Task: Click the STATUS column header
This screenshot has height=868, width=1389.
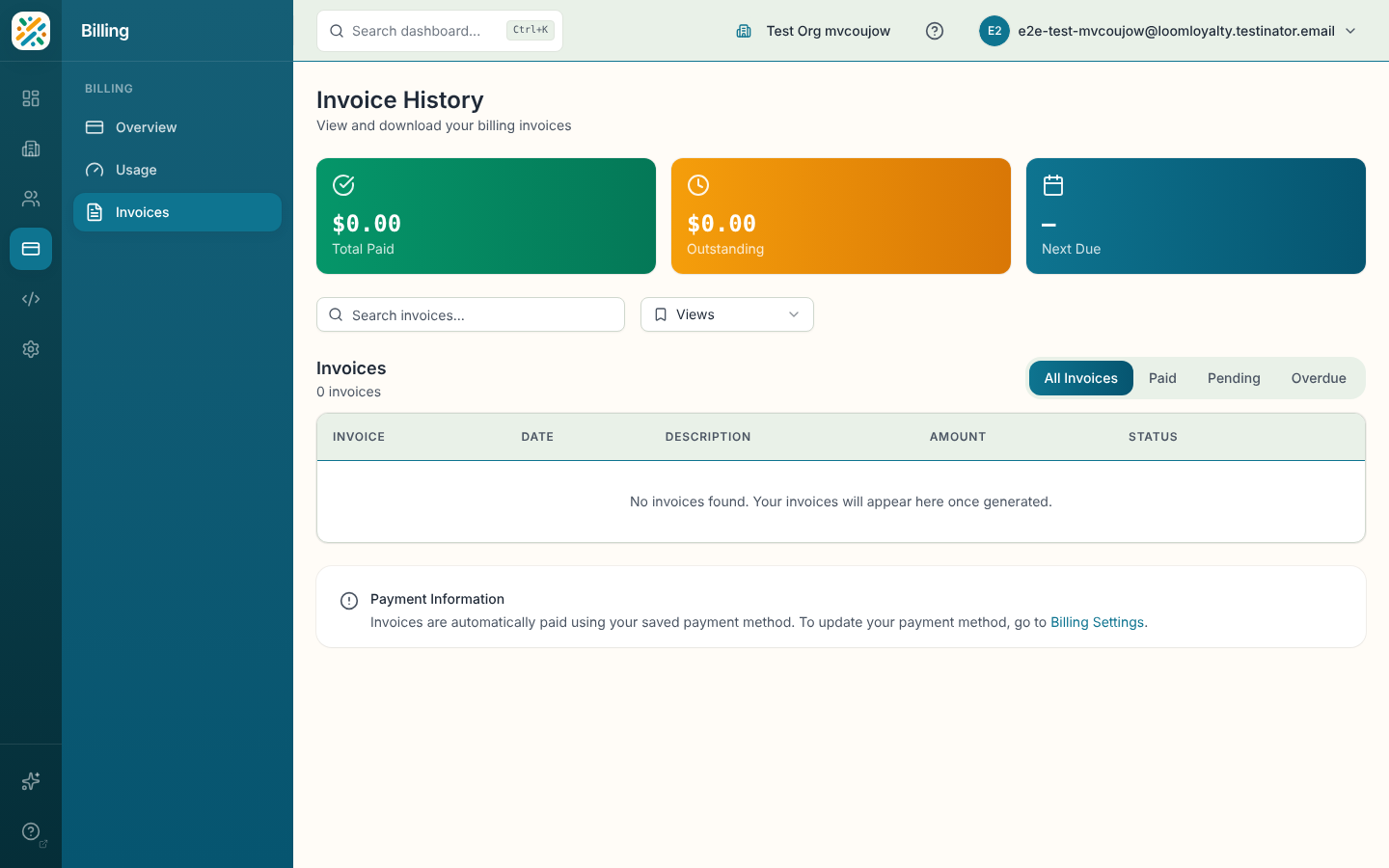Action: click(x=1153, y=437)
